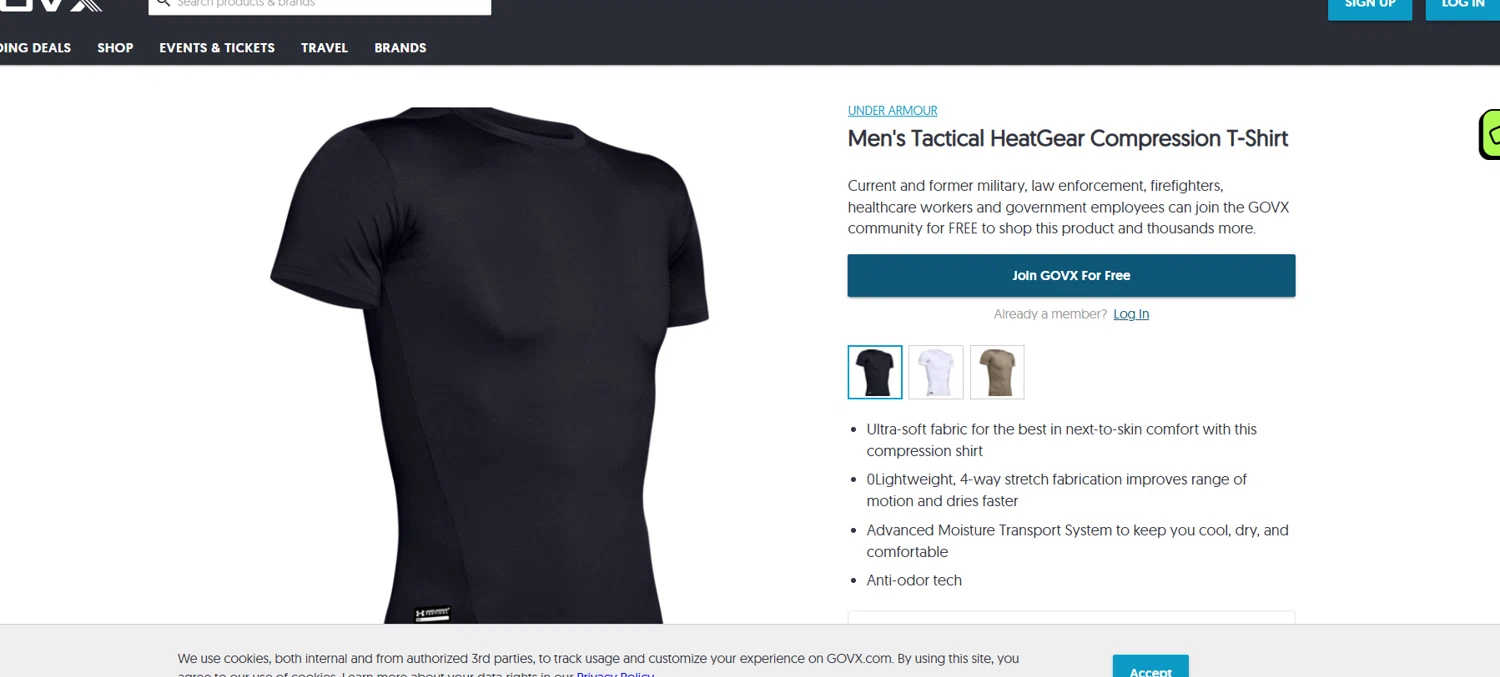1500x677 pixels.
Task: Click the Log In header button
Action: click(1462, 6)
